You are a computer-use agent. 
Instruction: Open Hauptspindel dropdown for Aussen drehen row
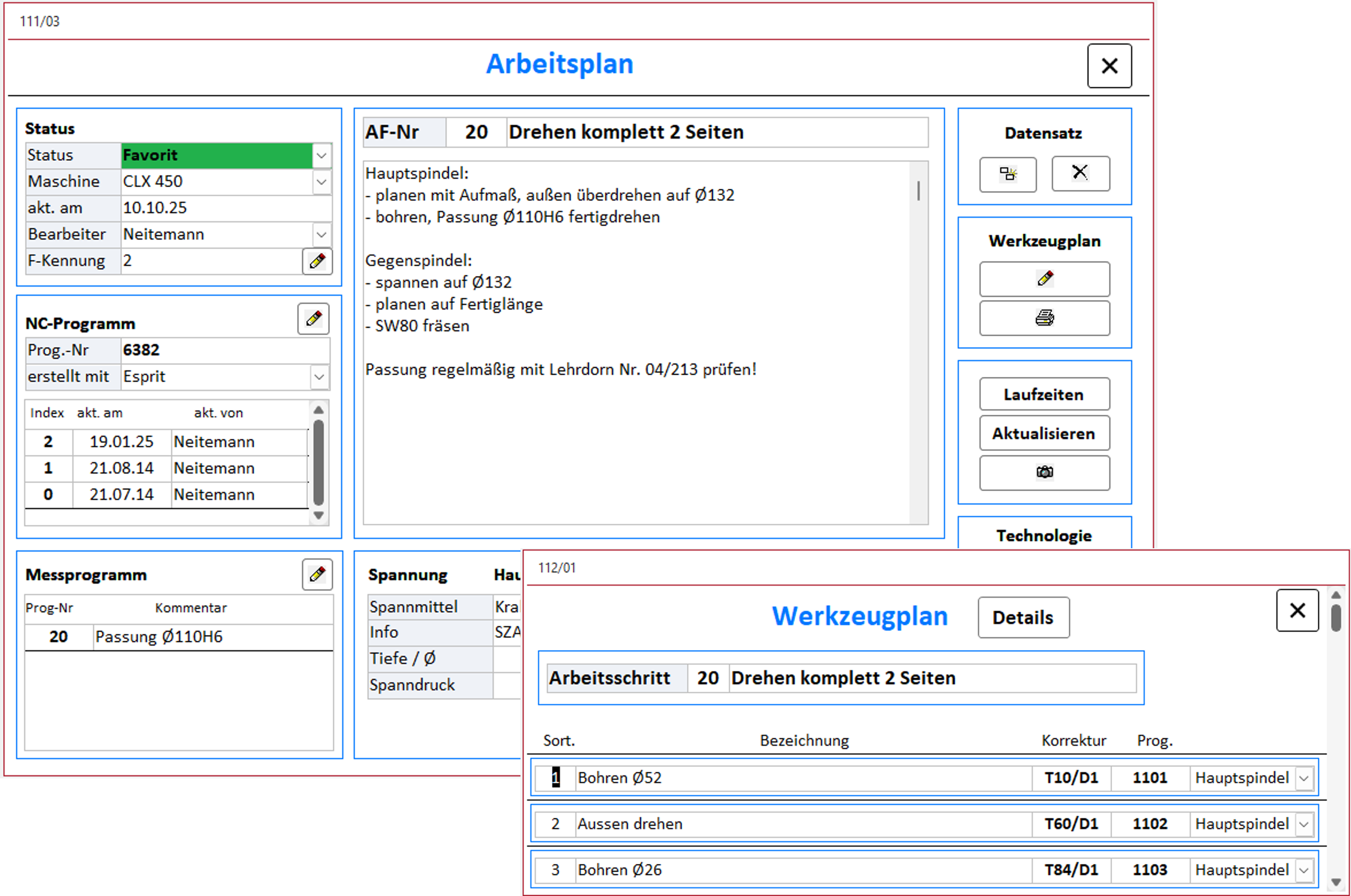(x=1304, y=824)
